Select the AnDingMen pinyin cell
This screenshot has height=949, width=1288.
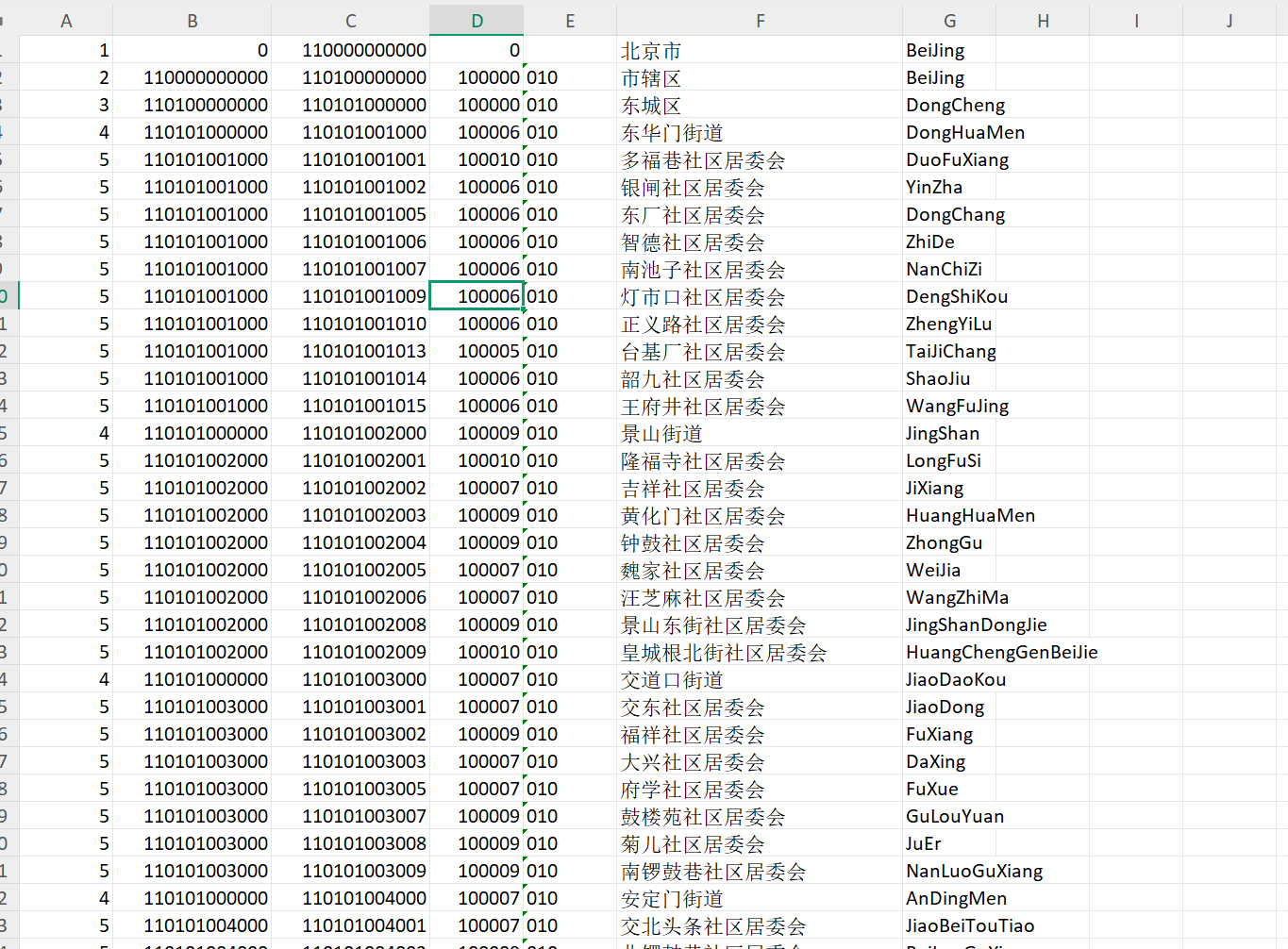pos(949,898)
